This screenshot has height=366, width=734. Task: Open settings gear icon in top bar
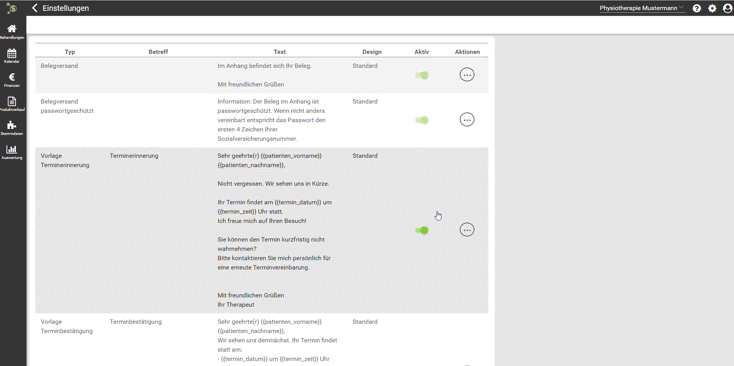click(x=712, y=8)
